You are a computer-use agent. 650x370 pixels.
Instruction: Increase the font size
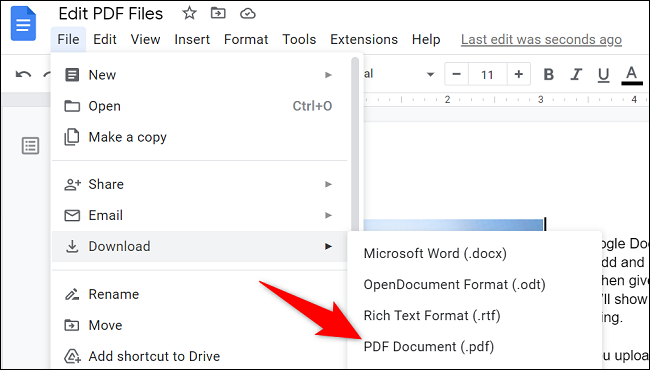tap(519, 74)
